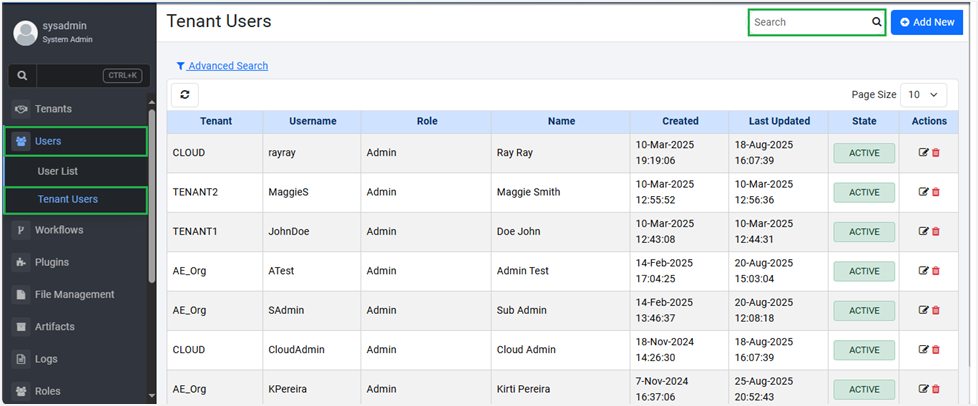Expand the Workflows sidebar section

[x=59, y=230]
